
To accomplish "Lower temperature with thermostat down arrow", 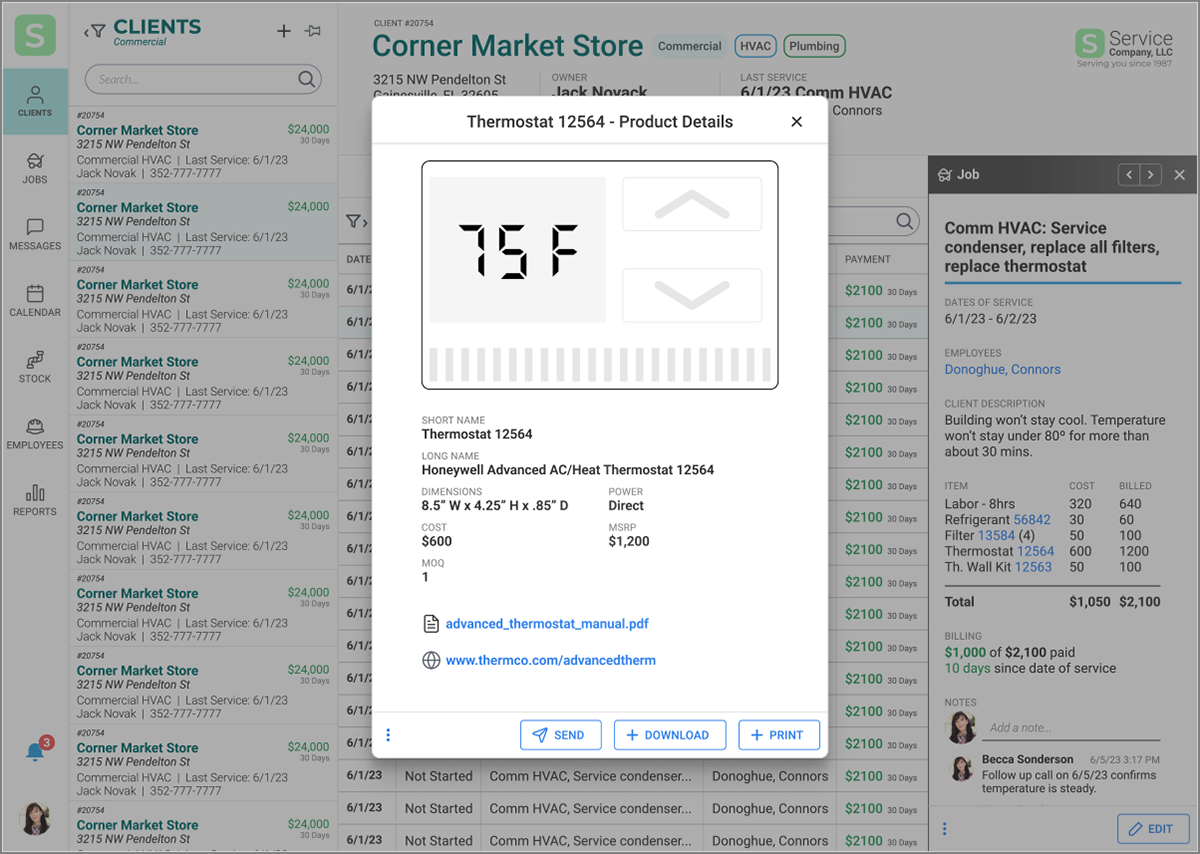I will click(692, 295).
